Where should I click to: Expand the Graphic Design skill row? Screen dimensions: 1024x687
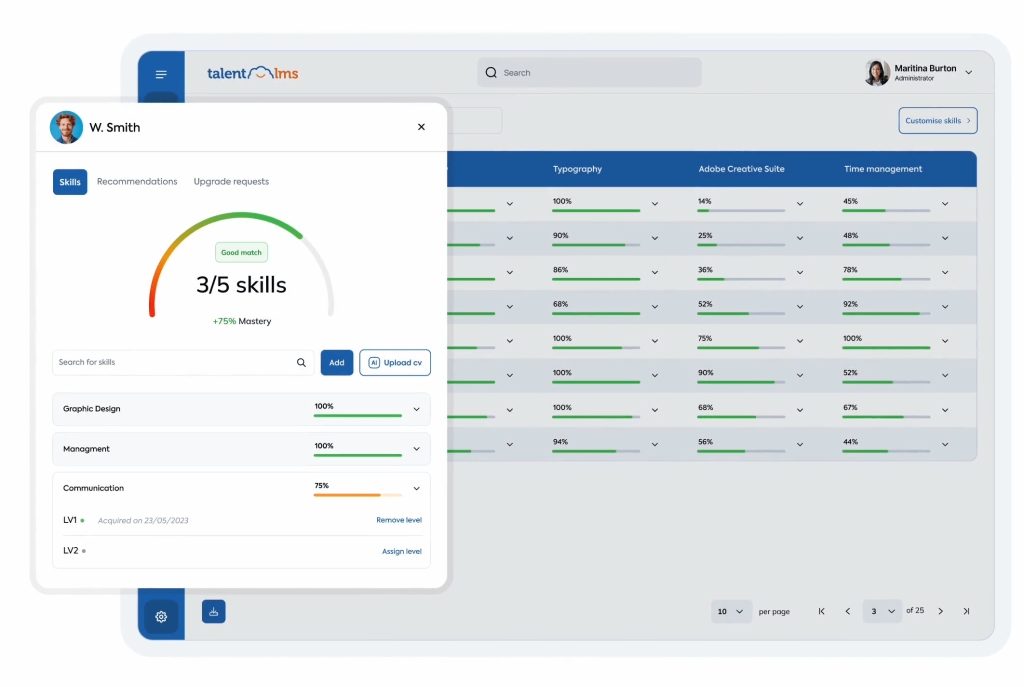[x=417, y=409]
